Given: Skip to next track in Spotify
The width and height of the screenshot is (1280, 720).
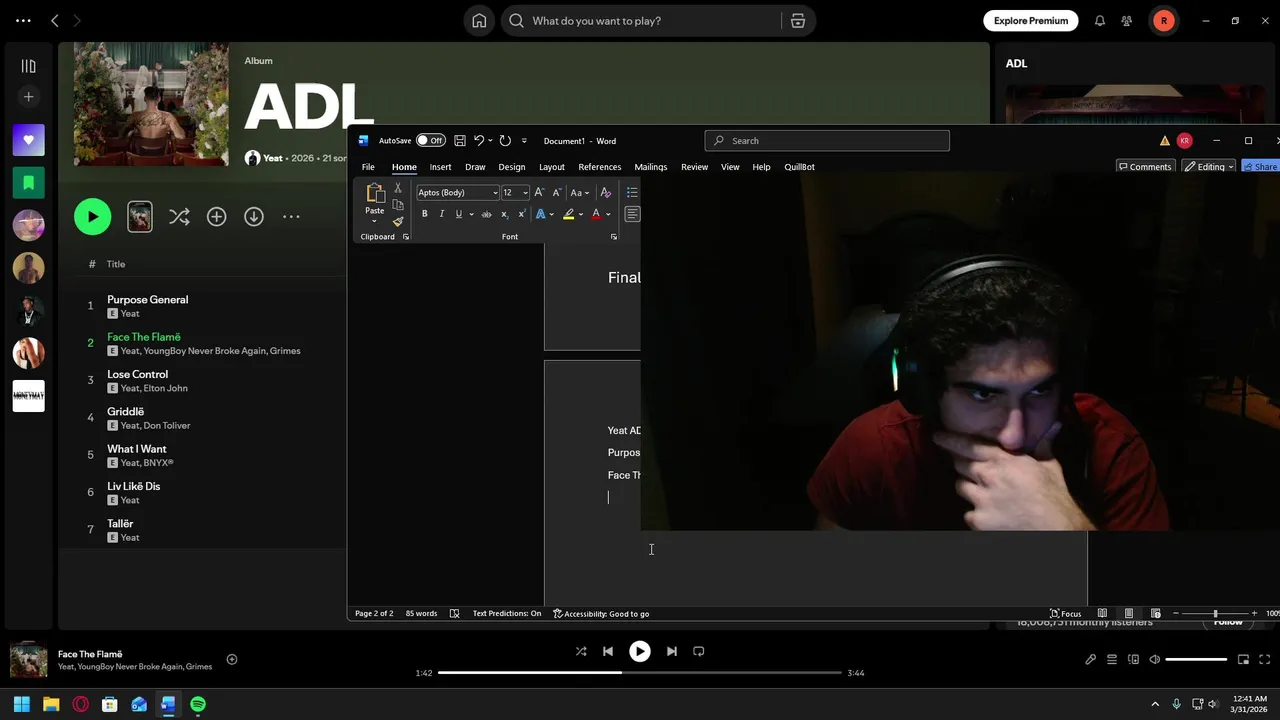Looking at the screenshot, I should (x=672, y=651).
